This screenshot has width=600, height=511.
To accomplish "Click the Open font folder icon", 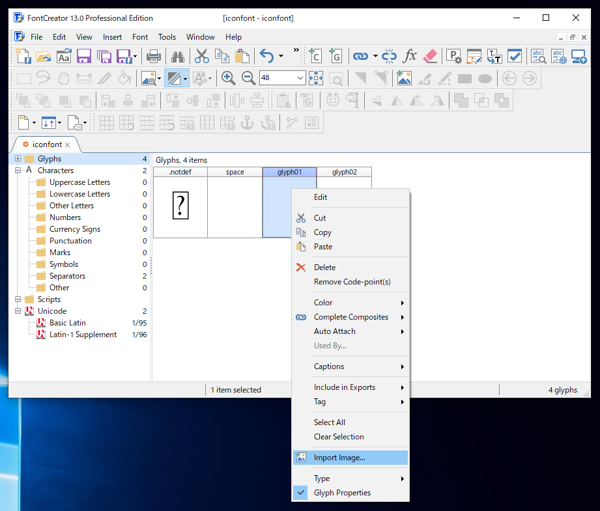I will click(44, 56).
